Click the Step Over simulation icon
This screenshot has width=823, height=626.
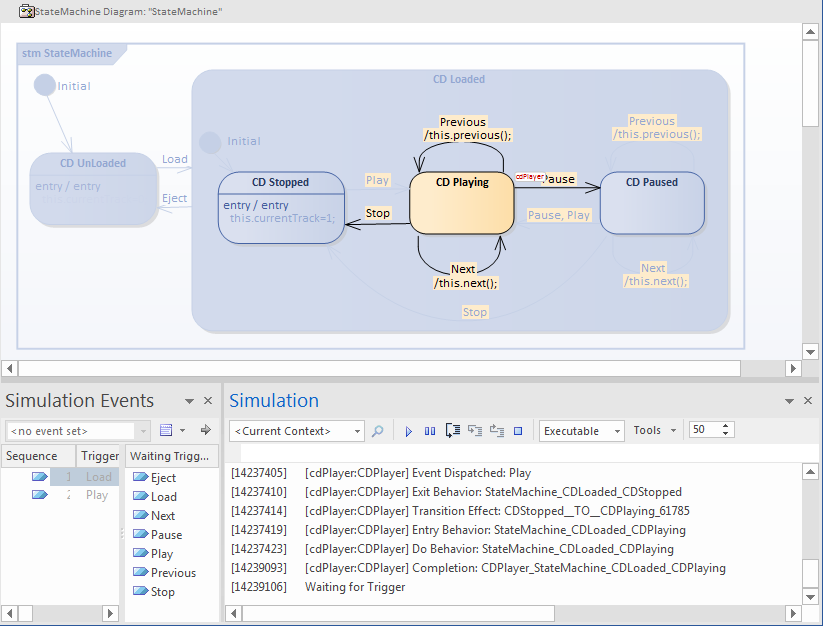(x=473, y=430)
